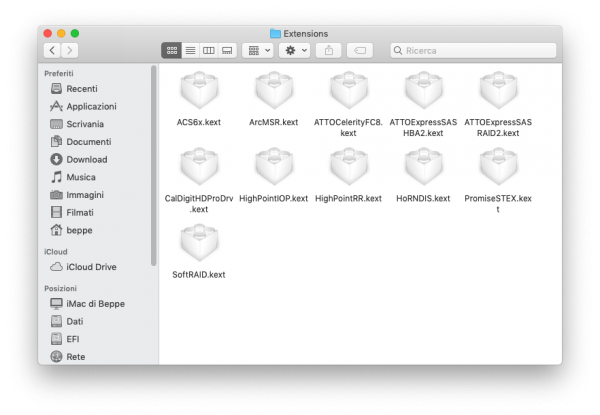Open Scrivania in the sidebar
600x415 pixels.
point(77,124)
